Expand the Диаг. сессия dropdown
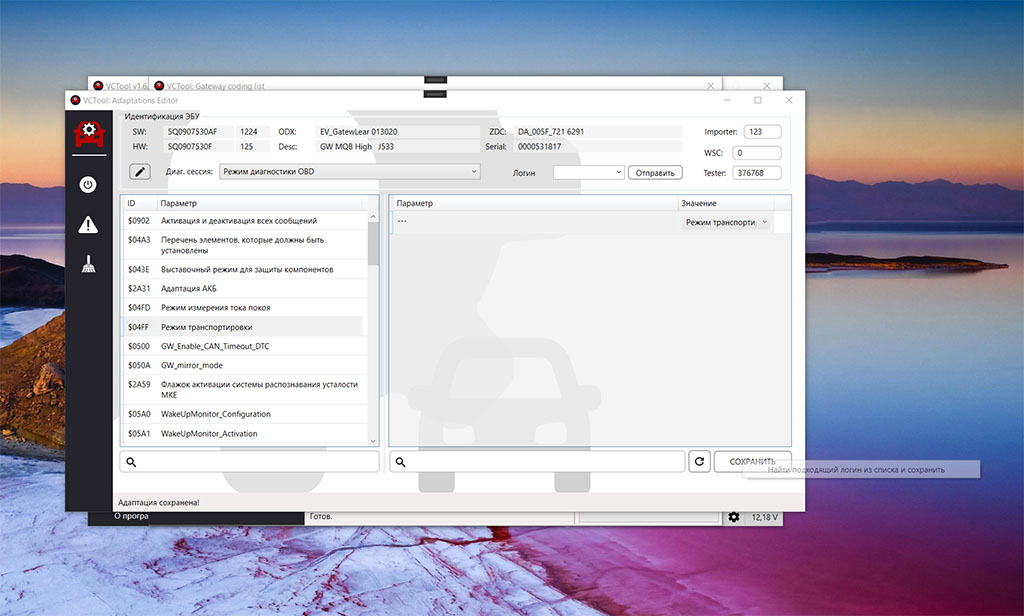Viewport: 1024px width, 616px height. click(x=349, y=172)
